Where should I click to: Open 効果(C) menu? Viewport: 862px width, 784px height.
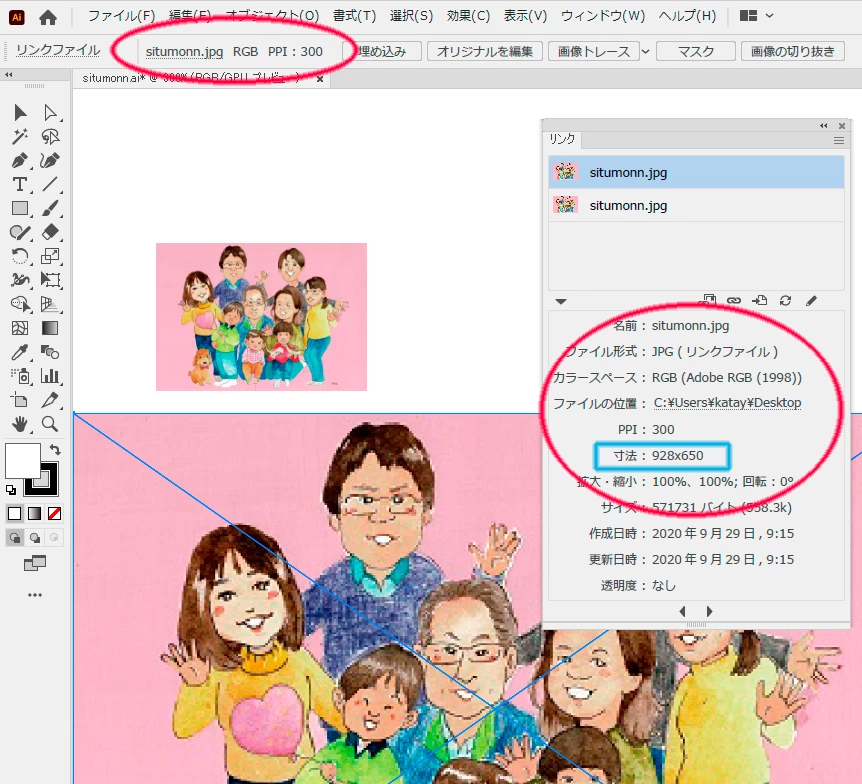[468, 15]
